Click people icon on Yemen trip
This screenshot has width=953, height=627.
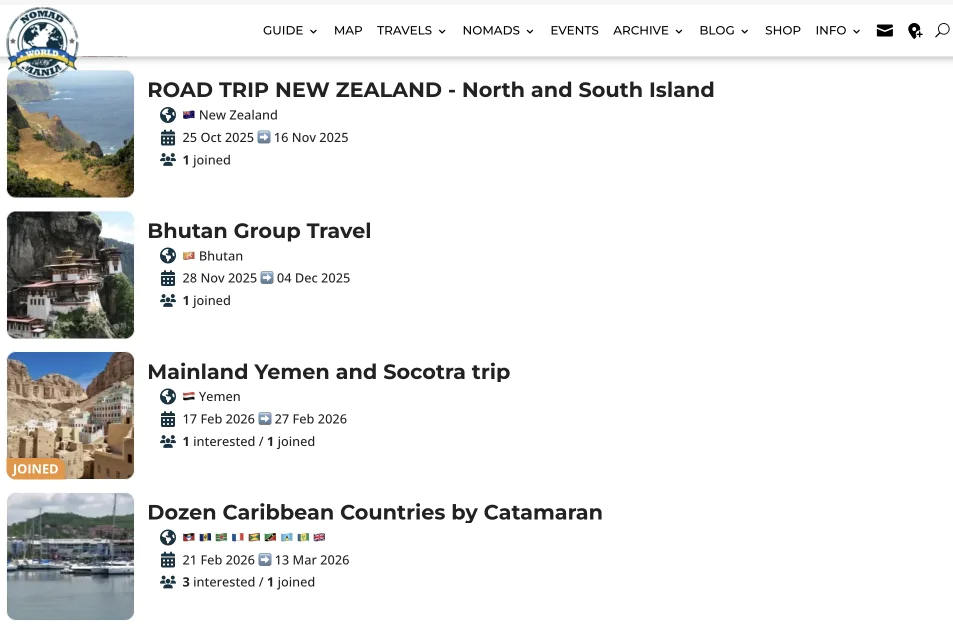point(168,441)
